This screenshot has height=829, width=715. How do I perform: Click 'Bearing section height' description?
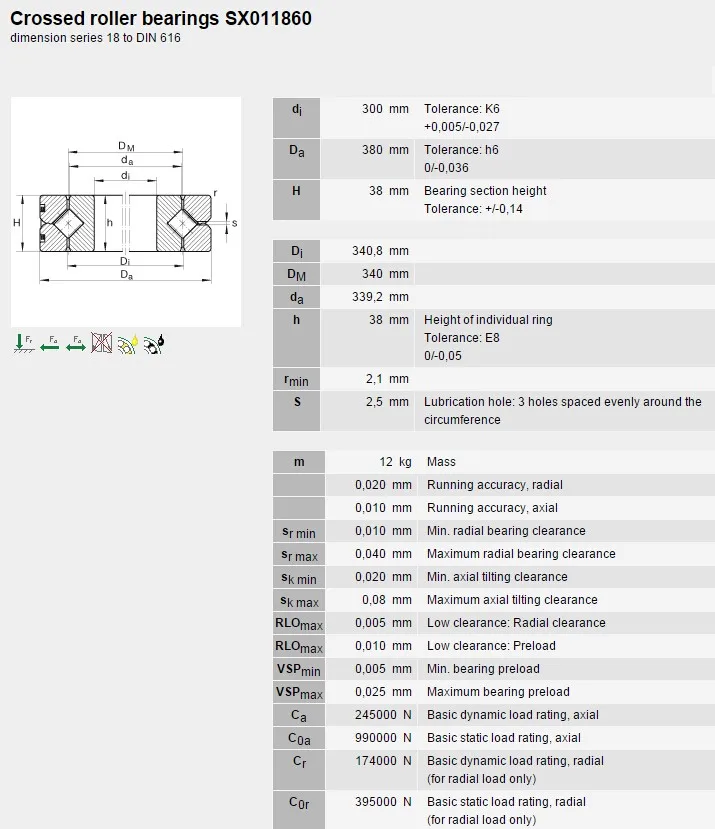(x=485, y=191)
